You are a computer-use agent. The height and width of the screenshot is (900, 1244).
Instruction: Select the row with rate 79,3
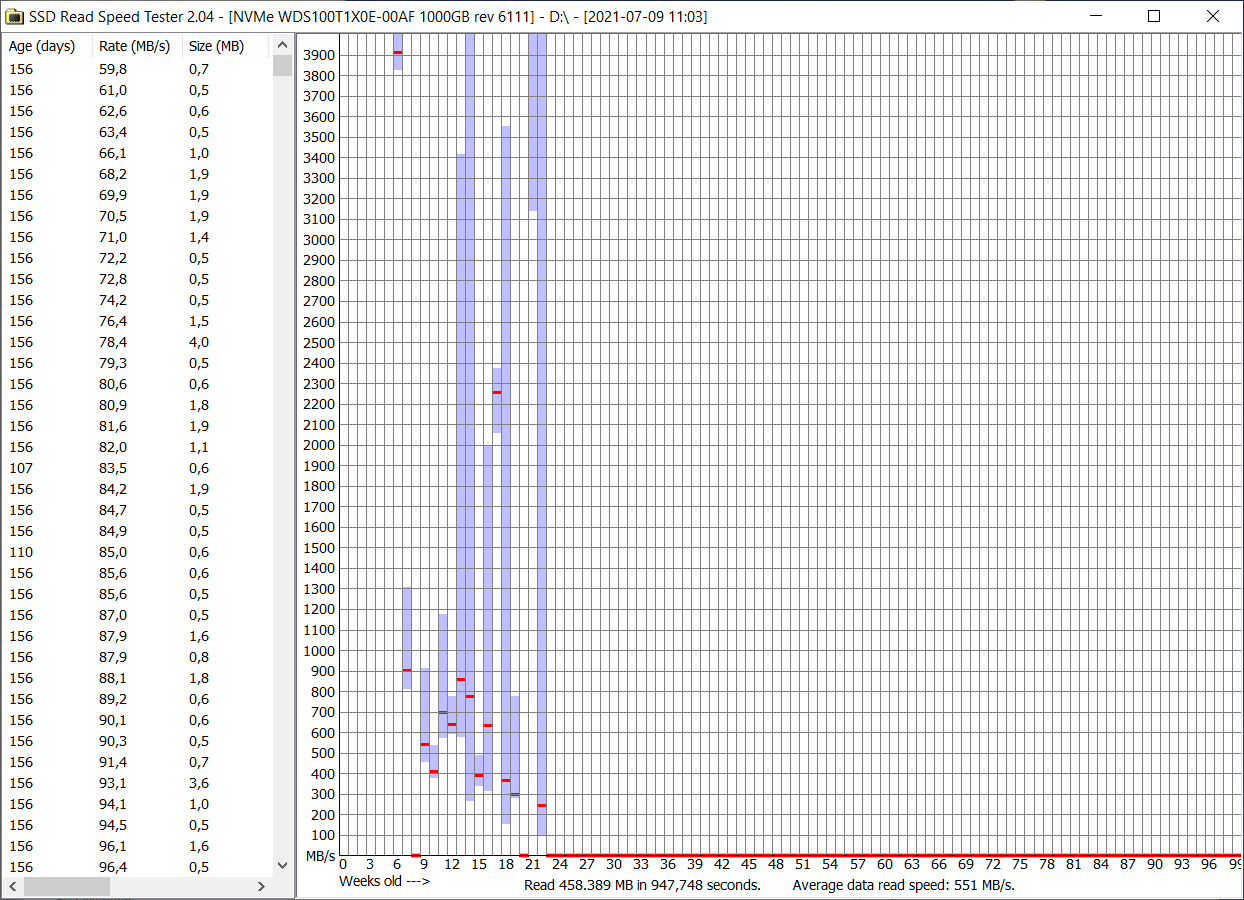[137, 363]
